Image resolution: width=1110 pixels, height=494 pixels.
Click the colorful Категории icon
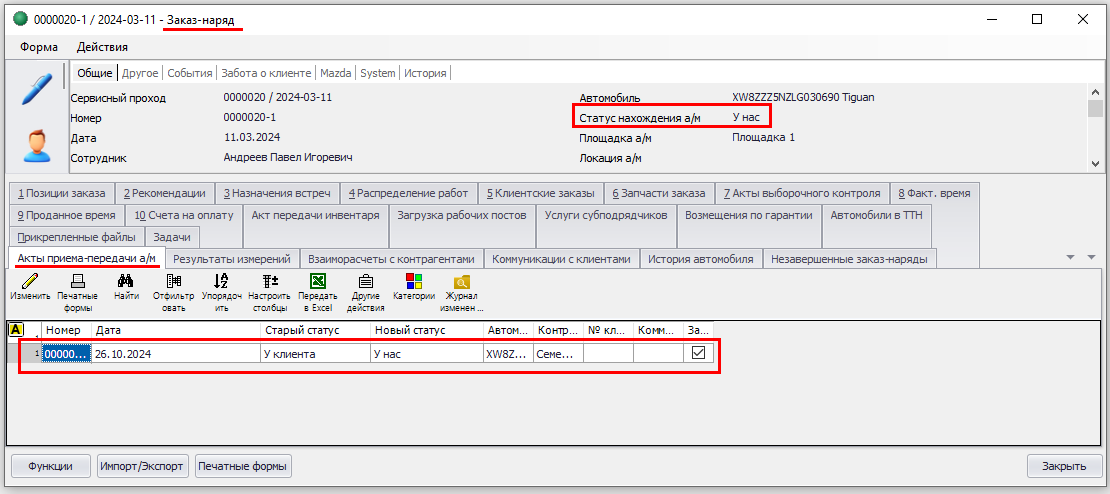(x=413, y=282)
